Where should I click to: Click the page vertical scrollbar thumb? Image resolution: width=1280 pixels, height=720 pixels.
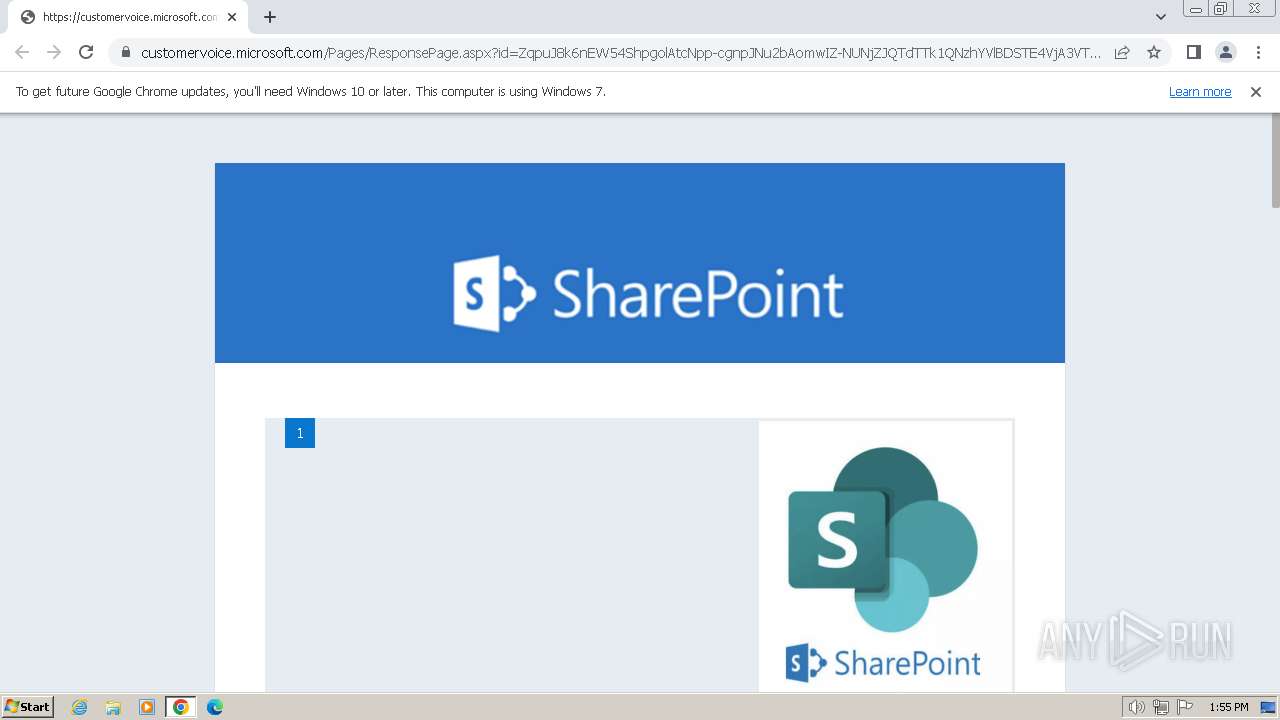[x=1275, y=160]
